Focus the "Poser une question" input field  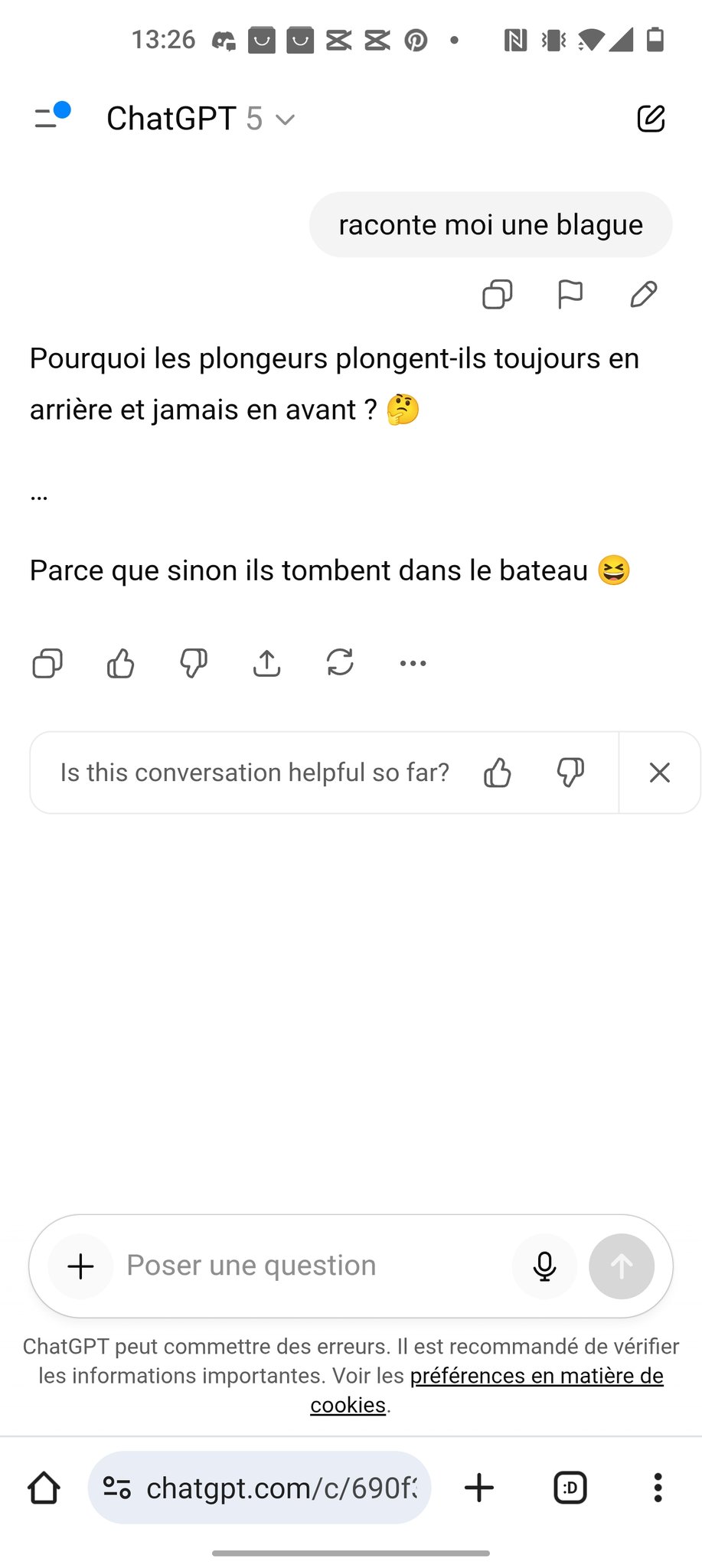(314, 1266)
